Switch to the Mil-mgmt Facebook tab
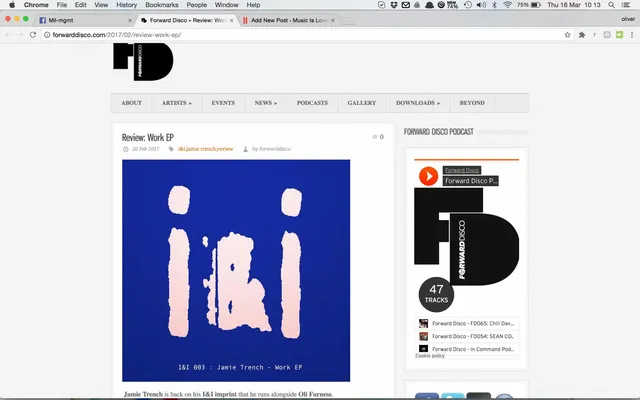This screenshot has height=400, width=640. pos(84,20)
